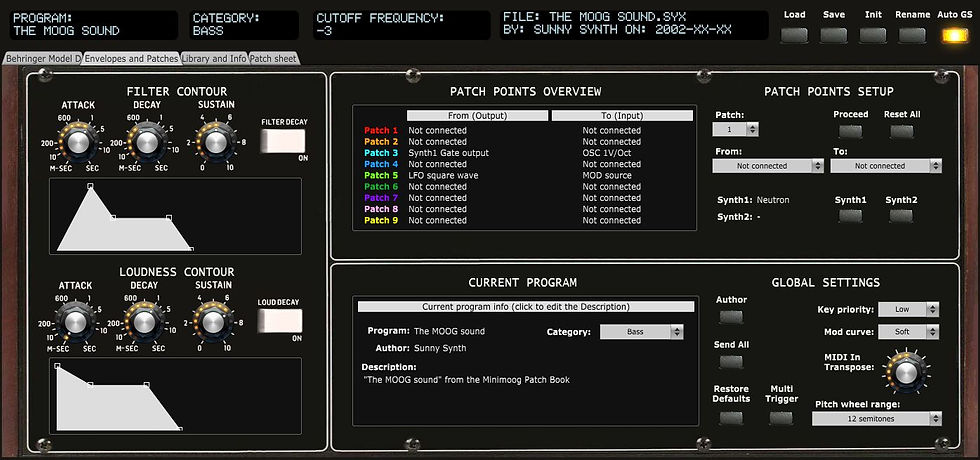Image resolution: width=980 pixels, height=460 pixels.
Task: Switch to the Library and Info tab
Action: tap(214, 59)
